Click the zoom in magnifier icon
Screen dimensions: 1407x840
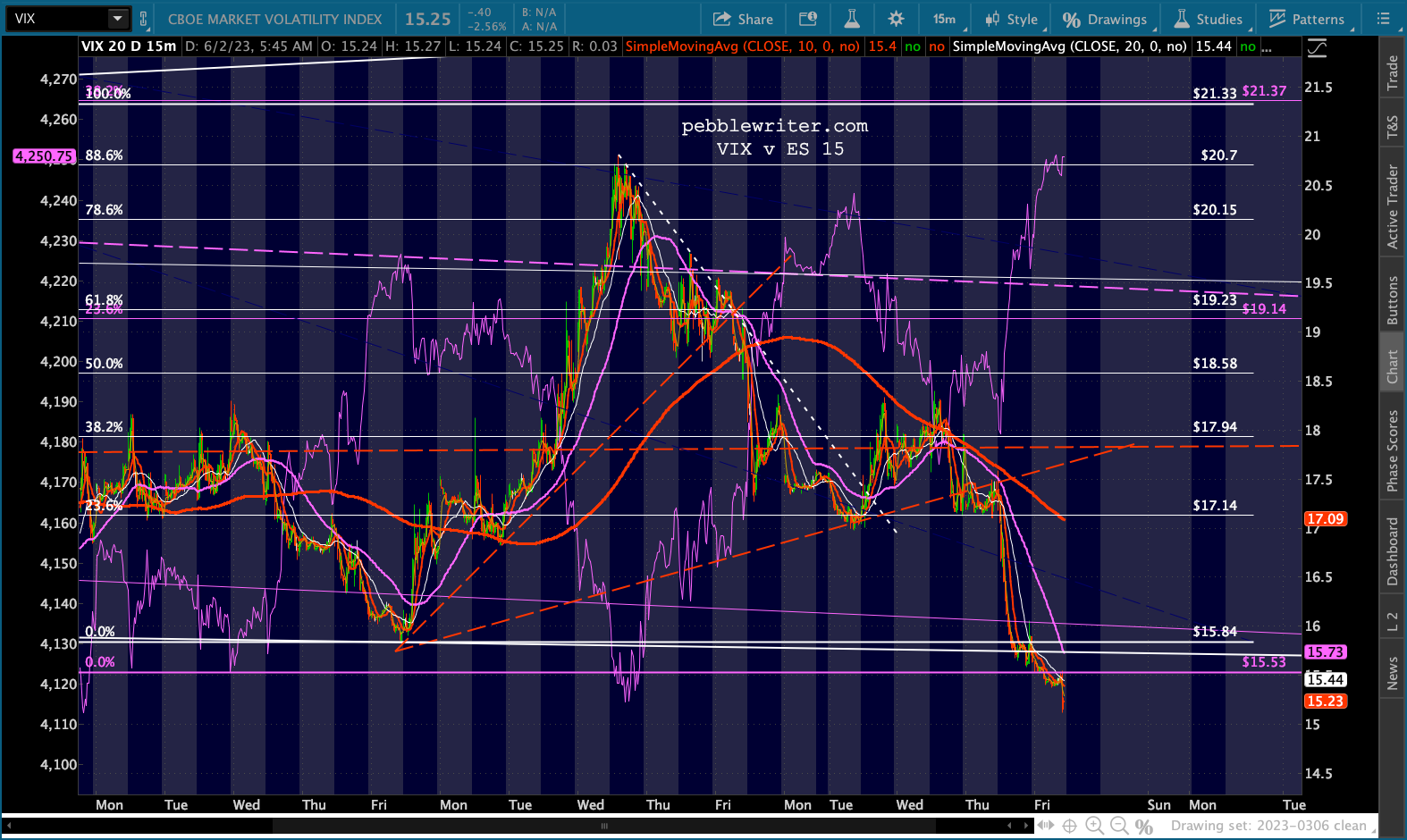[x=1094, y=826]
